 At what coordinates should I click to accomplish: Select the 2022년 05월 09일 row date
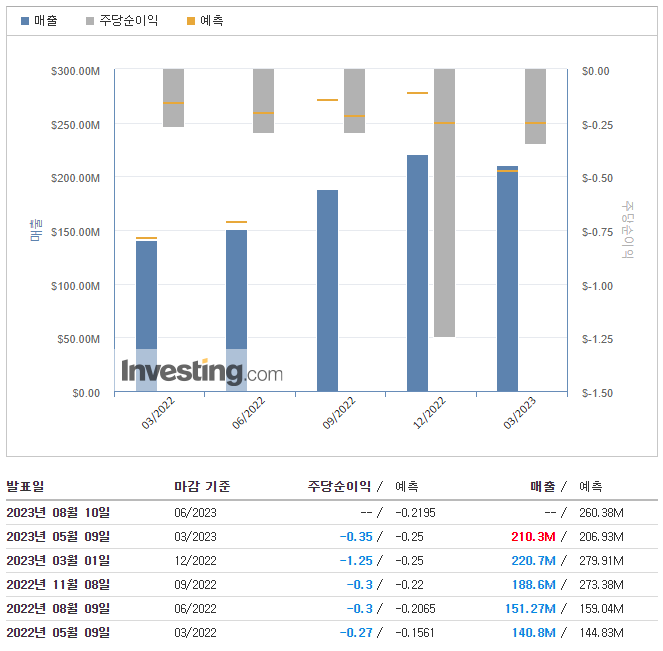point(58,632)
